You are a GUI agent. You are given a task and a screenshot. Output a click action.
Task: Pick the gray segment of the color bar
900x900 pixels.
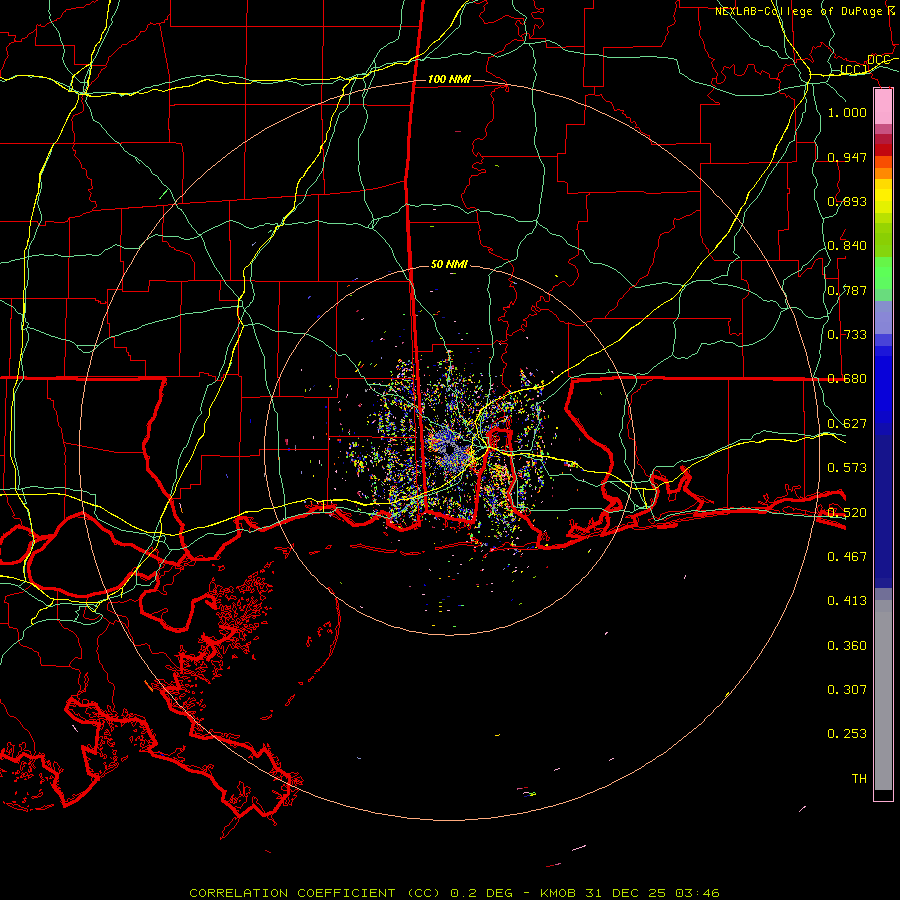(x=883, y=695)
